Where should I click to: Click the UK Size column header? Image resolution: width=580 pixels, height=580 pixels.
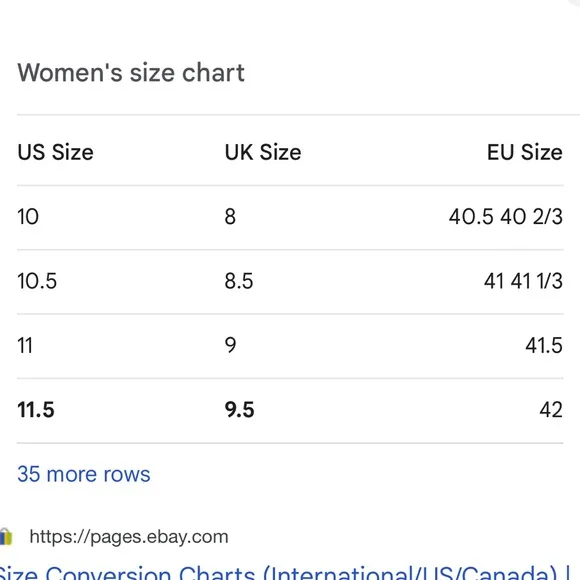tap(263, 152)
